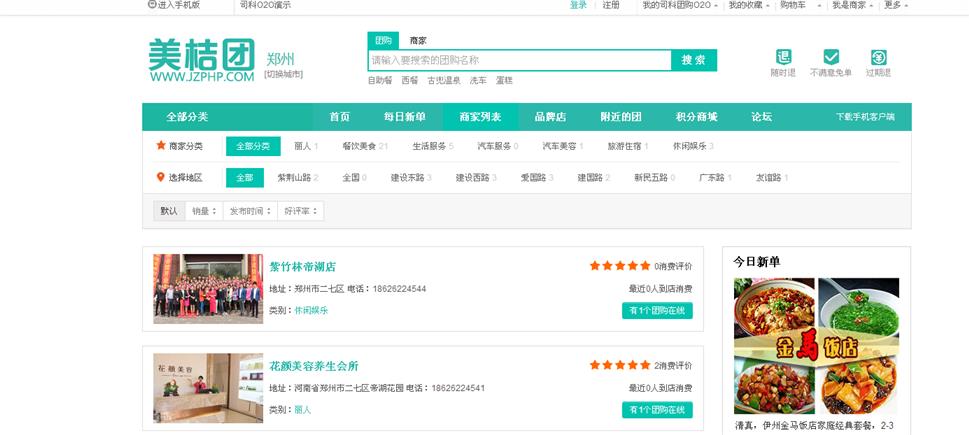
Task: Click the 随时退 refund-anytime icon
Action: point(783,57)
